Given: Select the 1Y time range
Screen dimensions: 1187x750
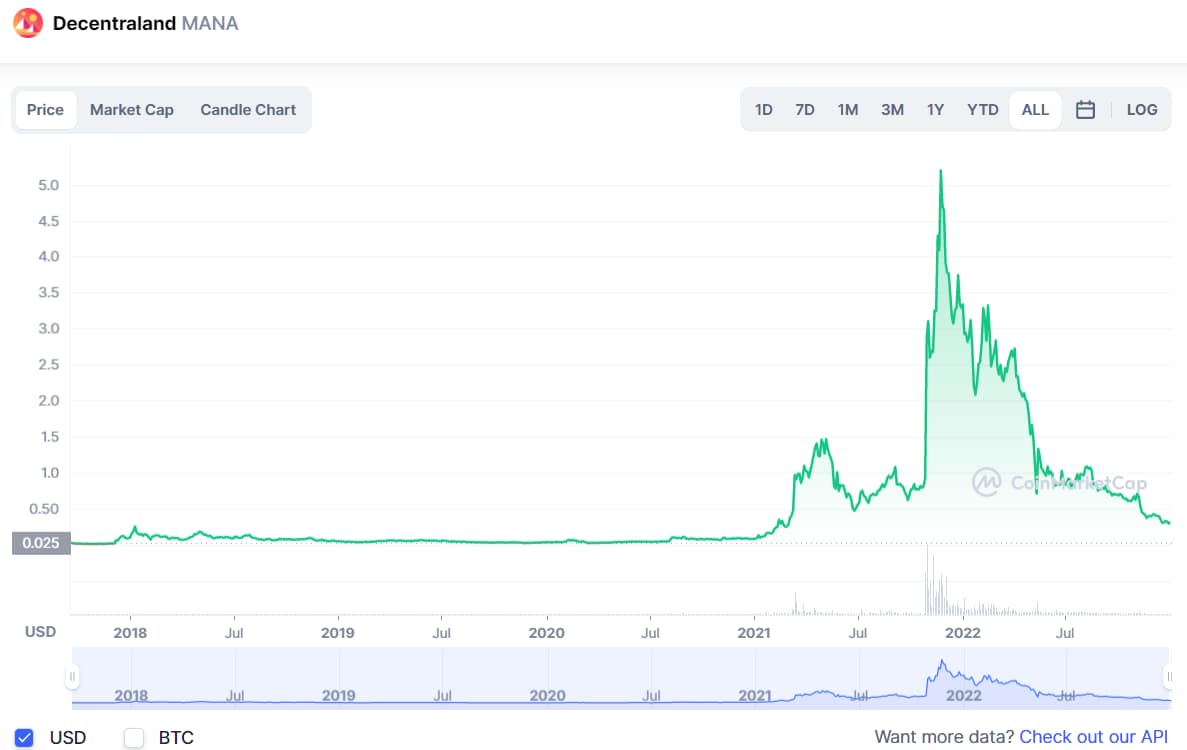Looking at the screenshot, I should (935, 110).
